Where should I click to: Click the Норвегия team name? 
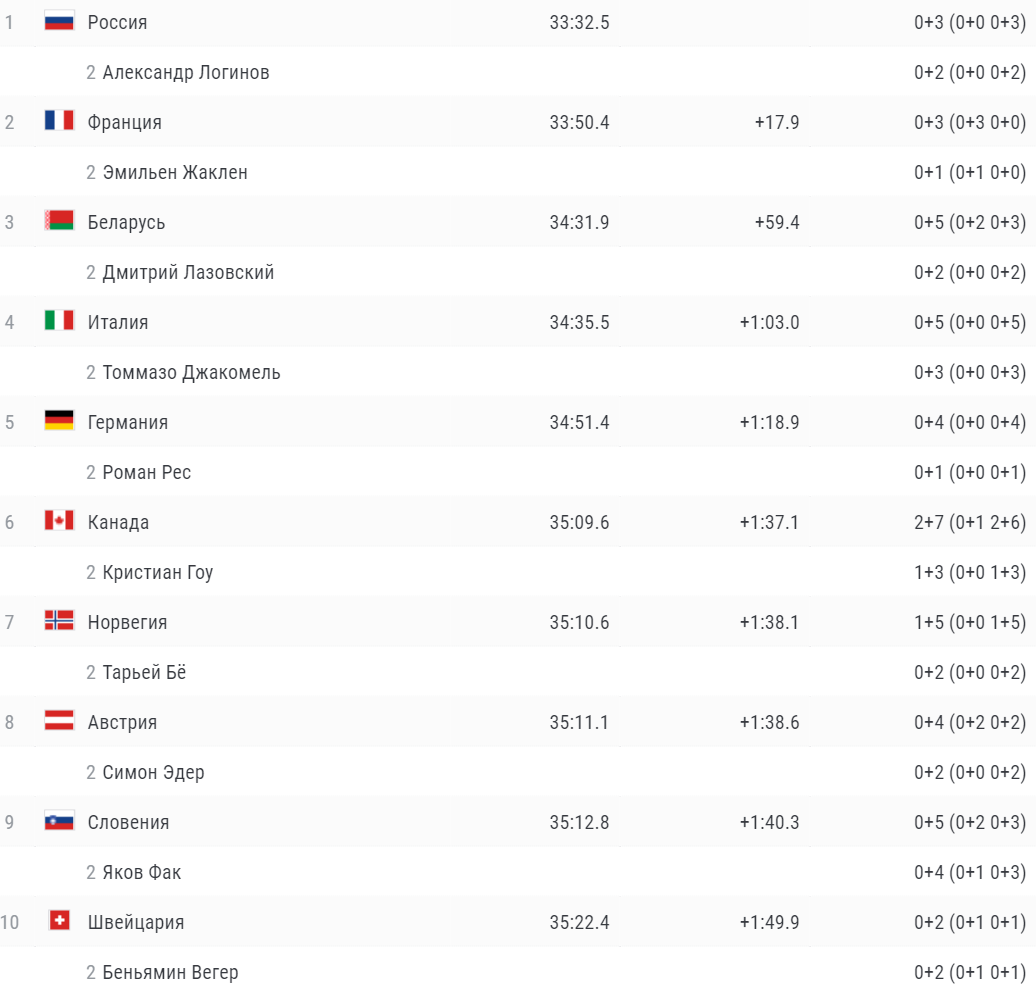click(127, 622)
